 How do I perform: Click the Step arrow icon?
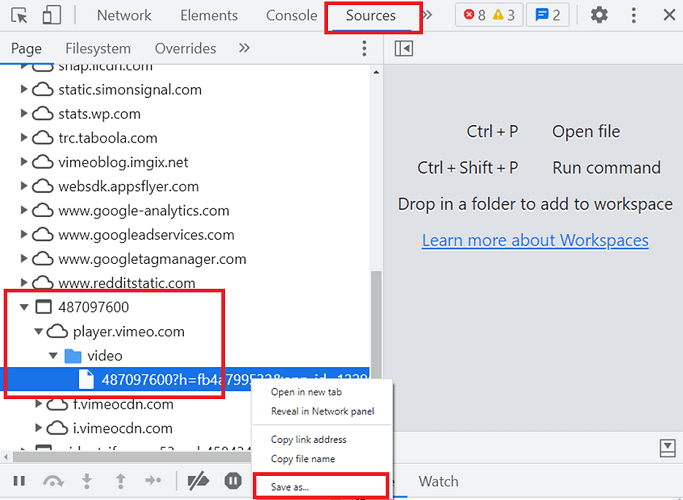coord(153,481)
